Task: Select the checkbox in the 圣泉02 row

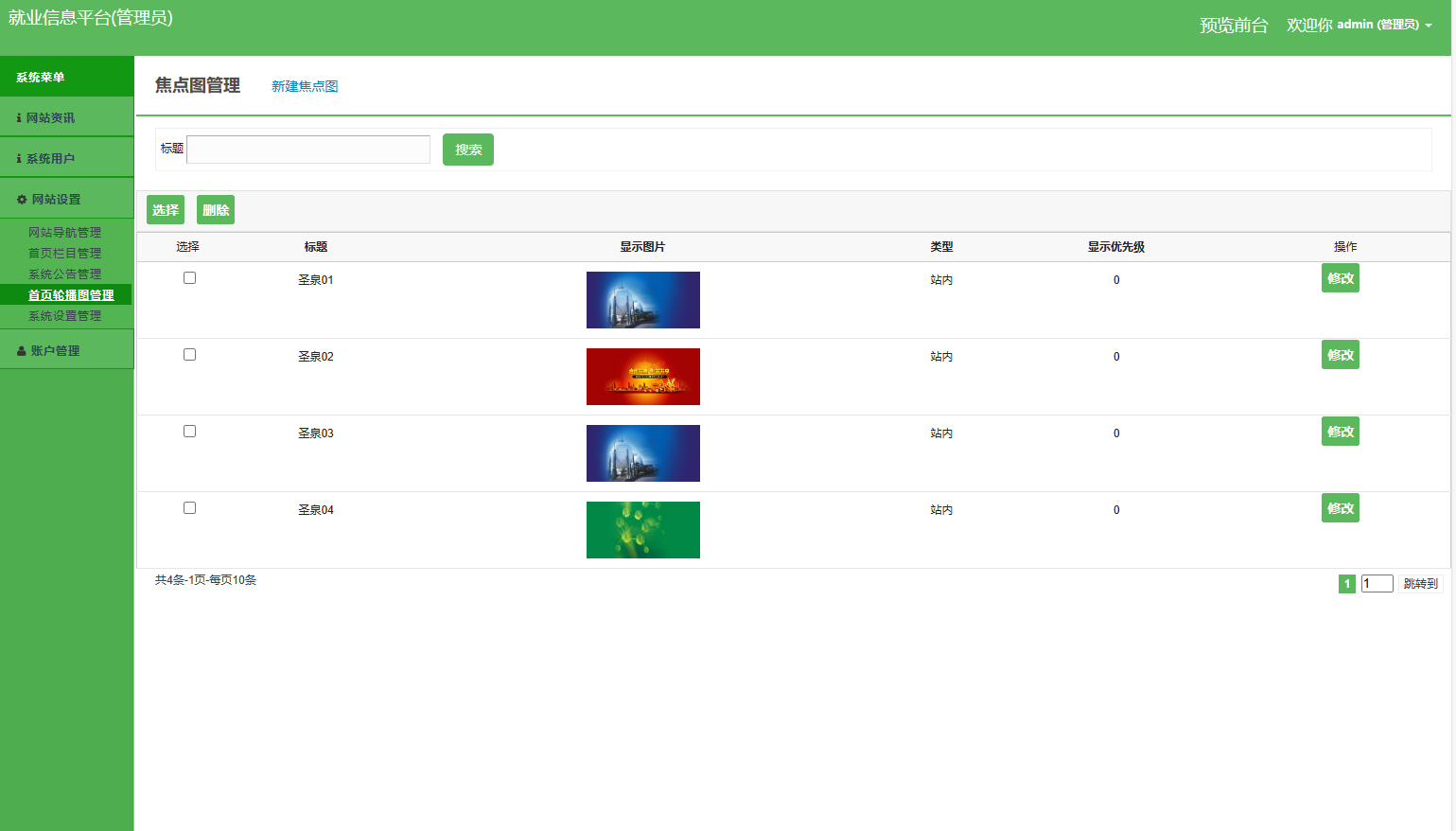Action: [189, 355]
